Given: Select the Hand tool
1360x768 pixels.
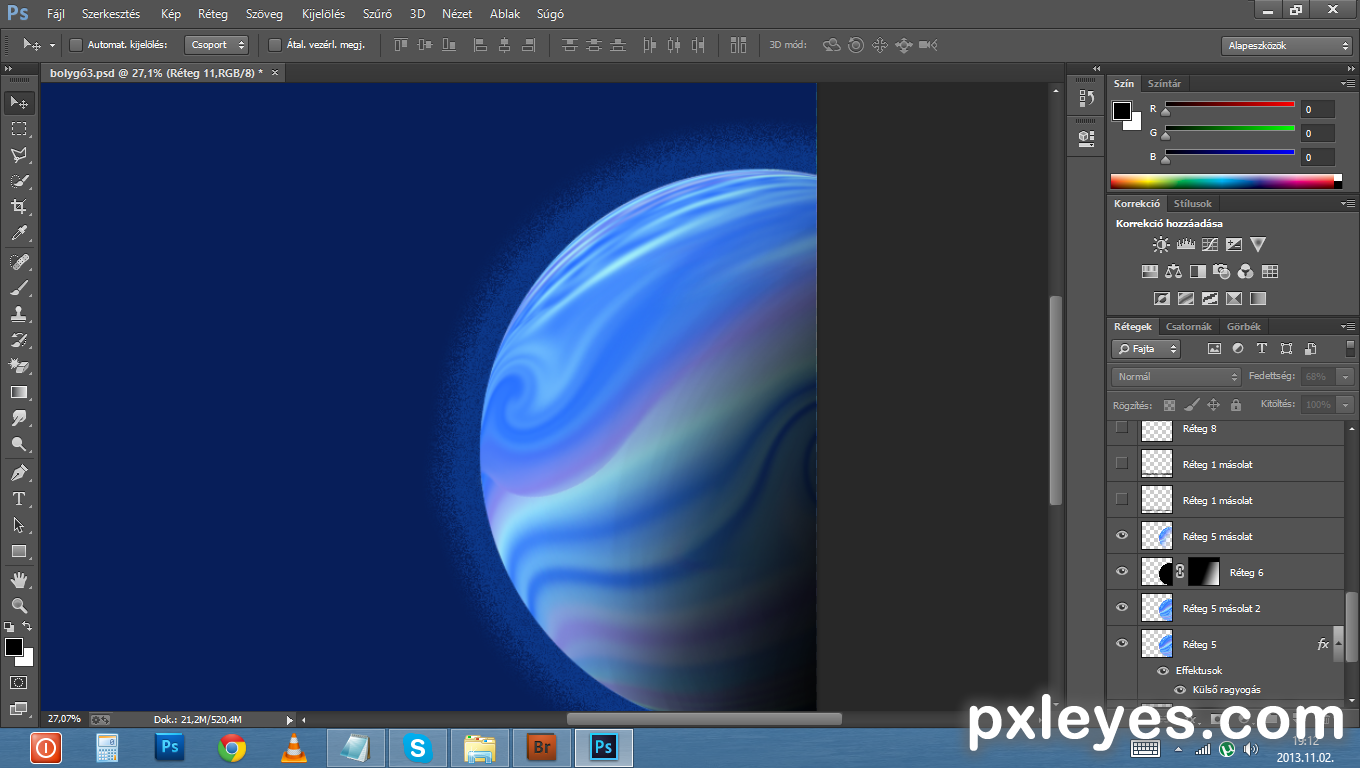Looking at the screenshot, I should pos(19,579).
